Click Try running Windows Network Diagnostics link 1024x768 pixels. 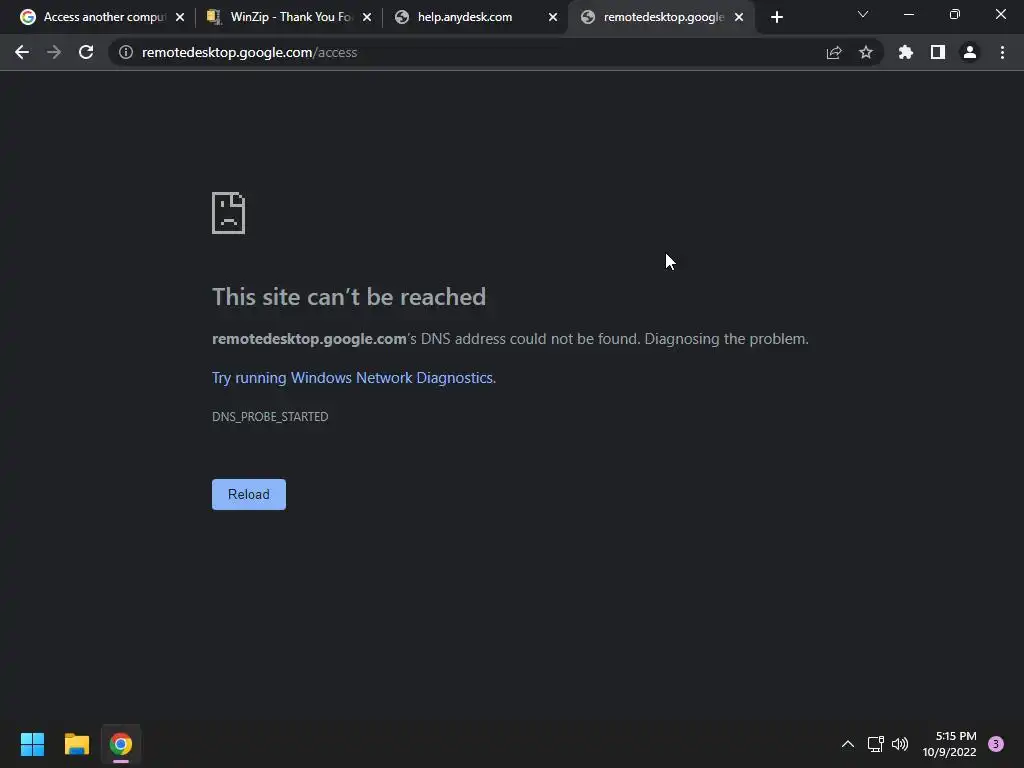tap(353, 377)
